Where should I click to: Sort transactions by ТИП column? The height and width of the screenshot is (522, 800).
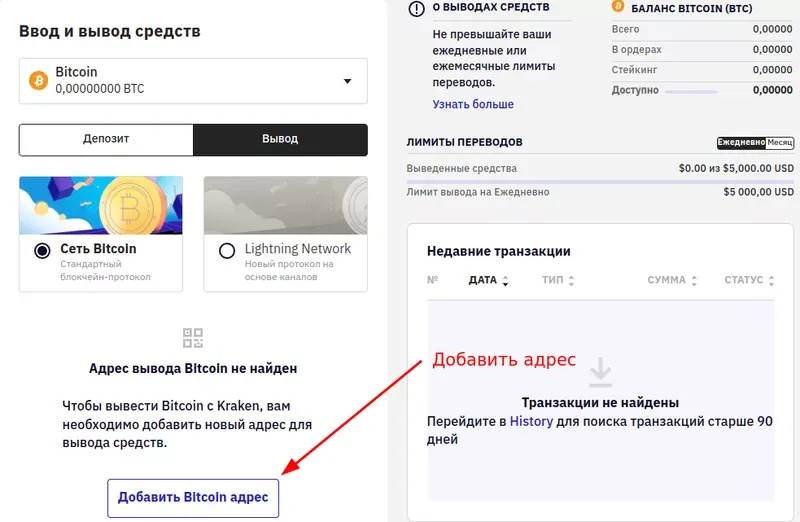(558, 280)
